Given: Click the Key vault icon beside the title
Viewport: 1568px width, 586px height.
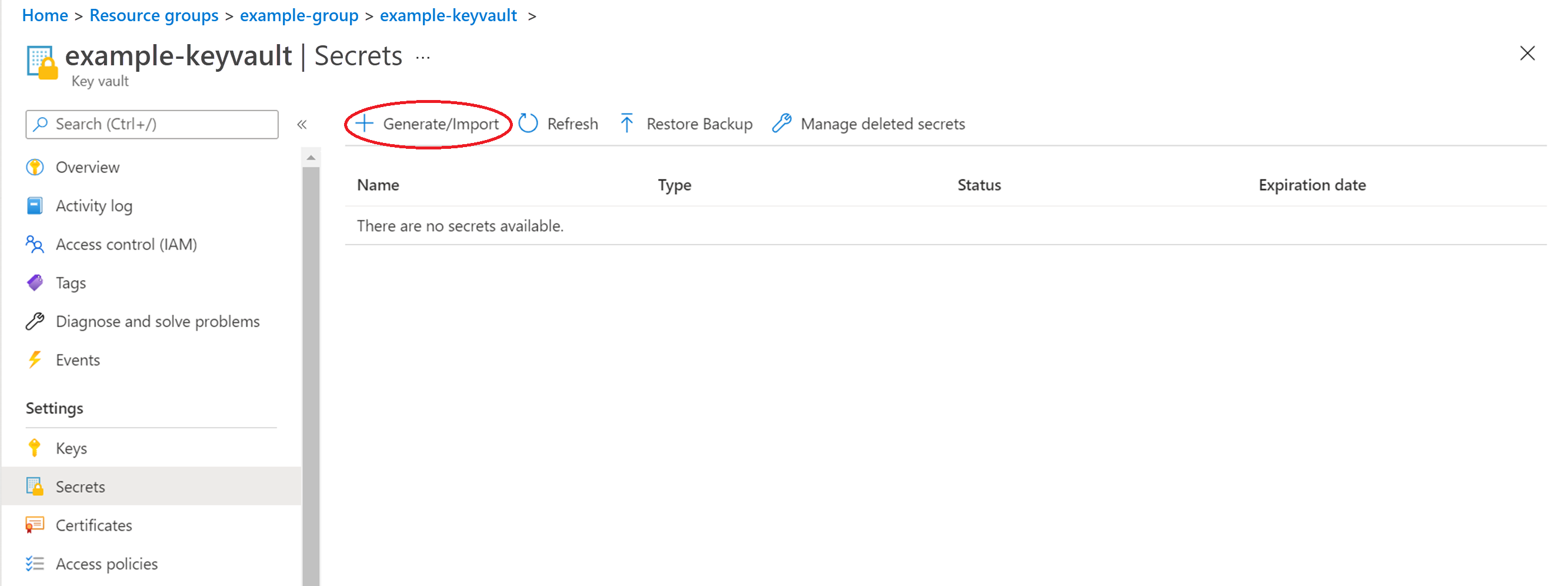Looking at the screenshot, I should 42,62.
